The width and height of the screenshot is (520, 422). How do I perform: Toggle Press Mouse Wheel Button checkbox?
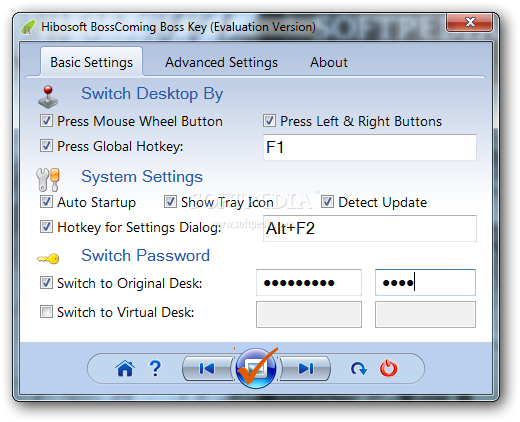[x=46, y=121]
